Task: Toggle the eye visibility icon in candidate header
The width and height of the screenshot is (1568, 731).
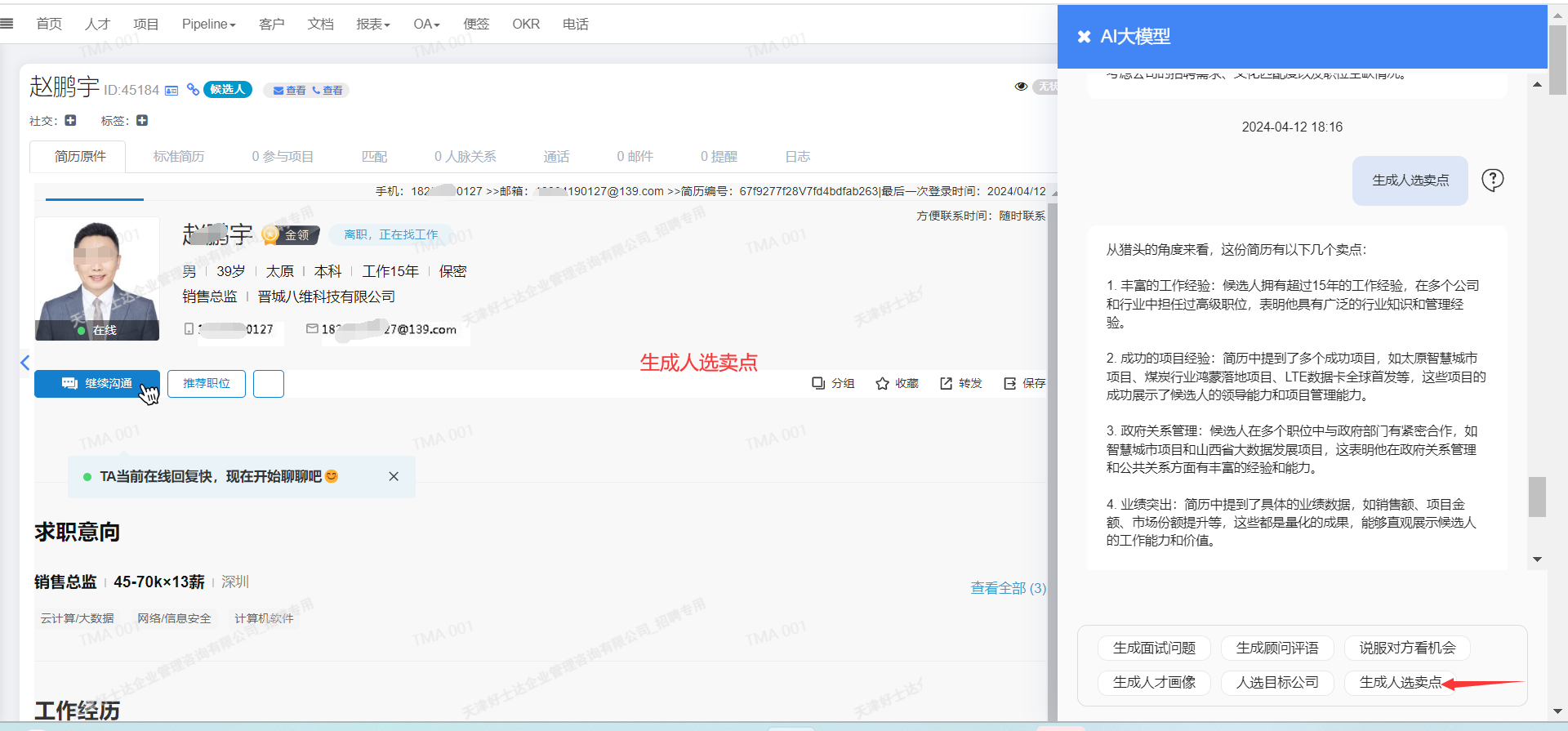Action: coord(1021,87)
